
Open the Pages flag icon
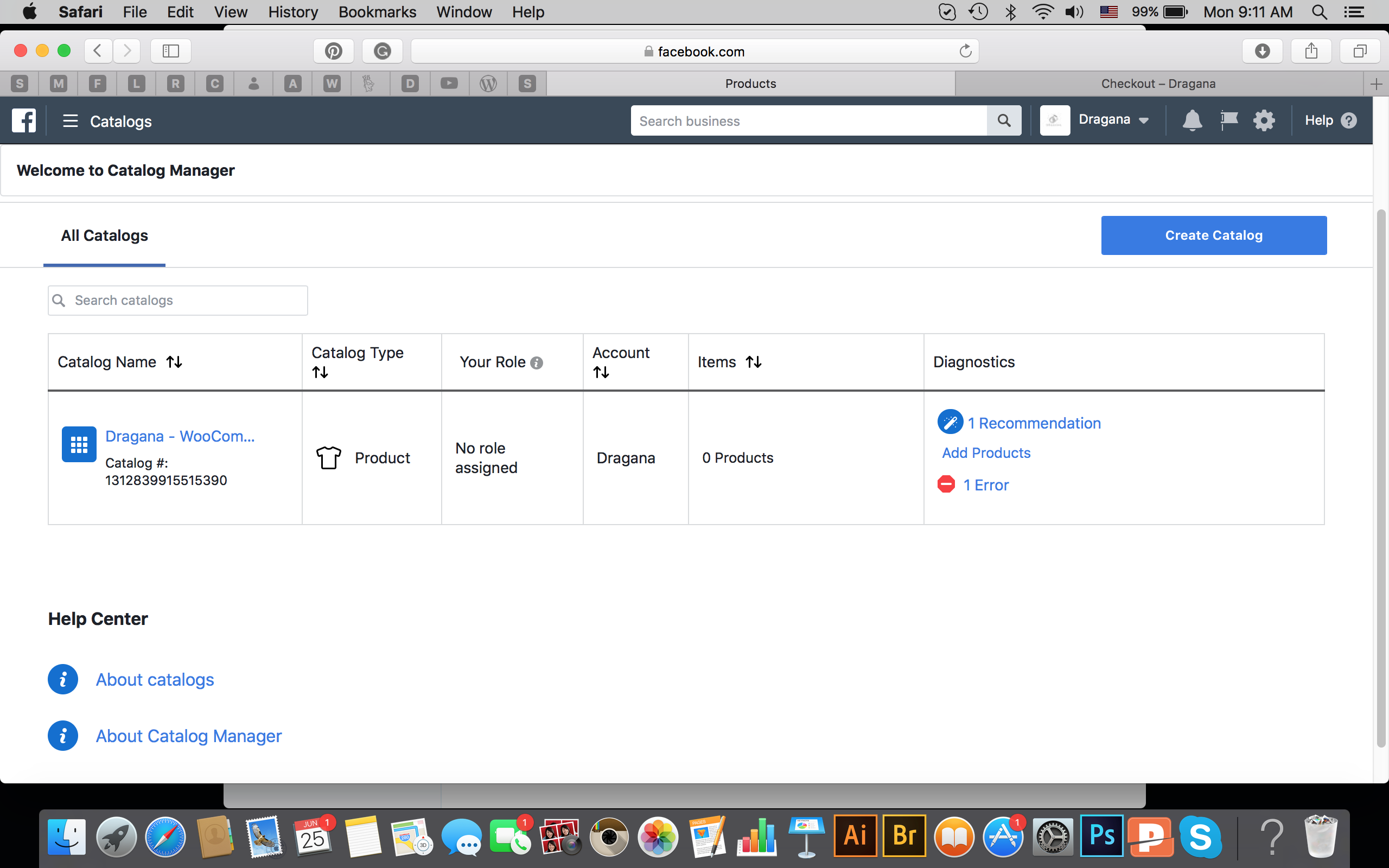tap(1228, 120)
